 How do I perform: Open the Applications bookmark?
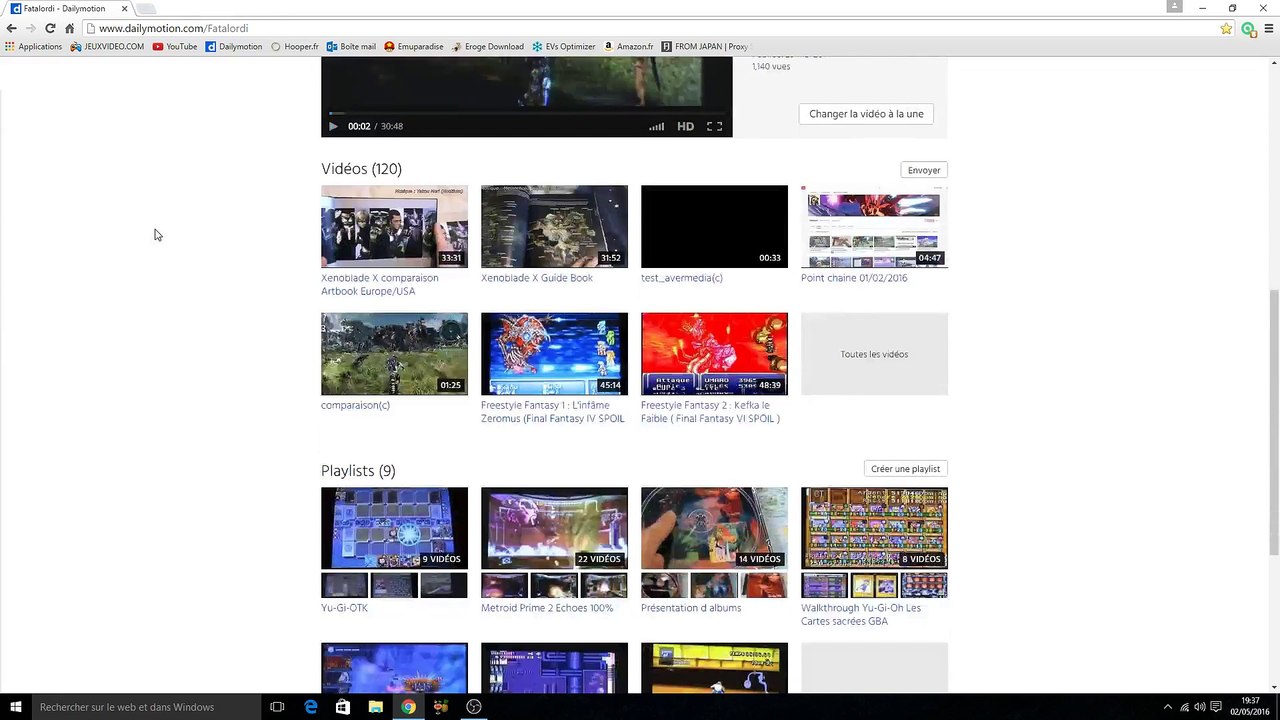pyautogui.click(x=33, y=46)
